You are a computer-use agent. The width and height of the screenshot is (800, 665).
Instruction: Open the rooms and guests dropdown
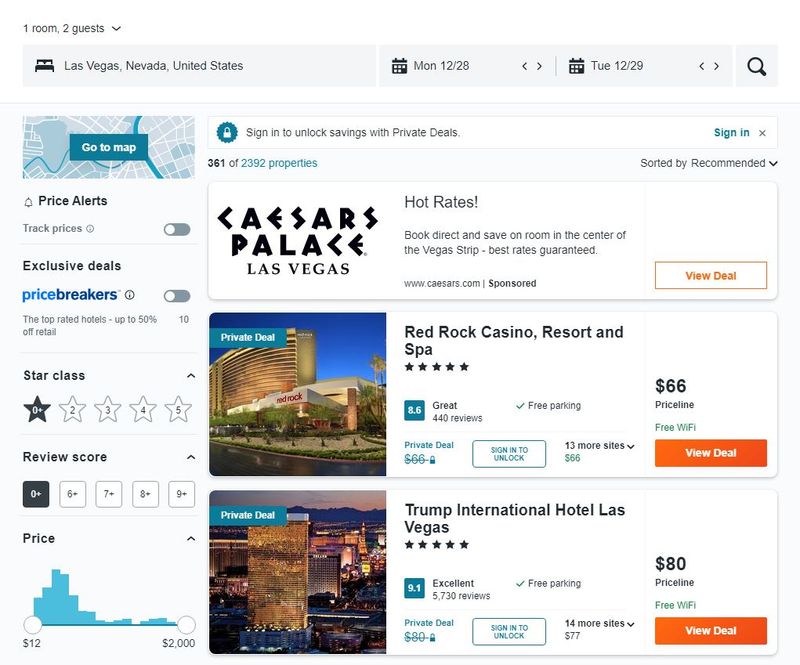click(x=72, y=29)
